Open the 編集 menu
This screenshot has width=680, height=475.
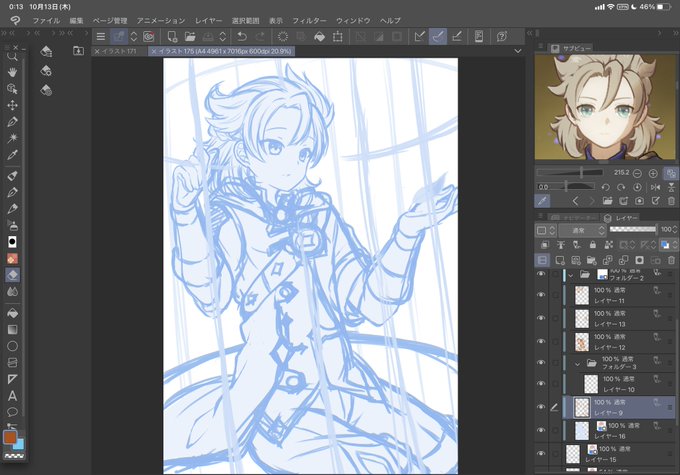tap(76, 20)
